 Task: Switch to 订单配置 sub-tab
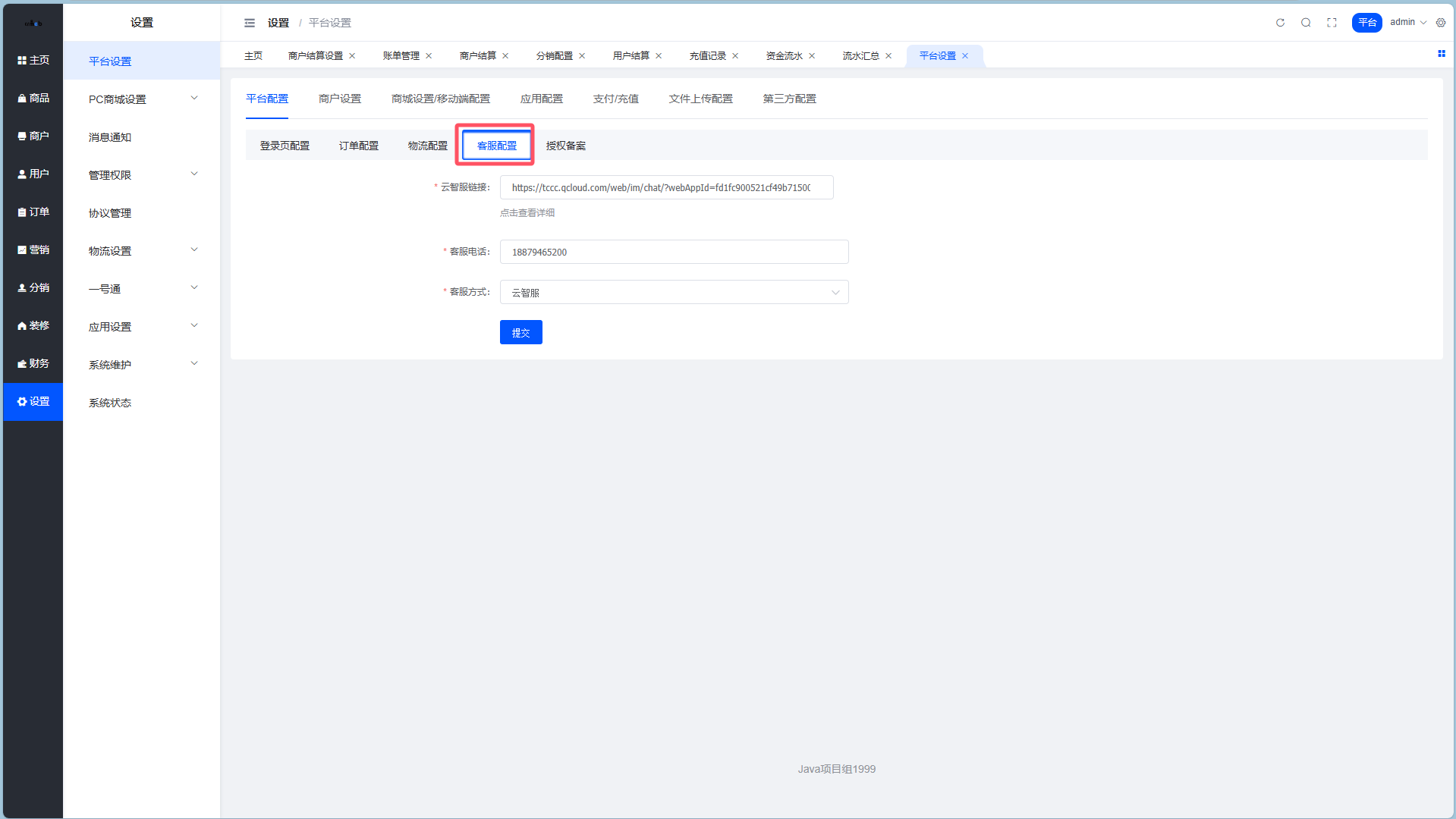coord(358,146)
